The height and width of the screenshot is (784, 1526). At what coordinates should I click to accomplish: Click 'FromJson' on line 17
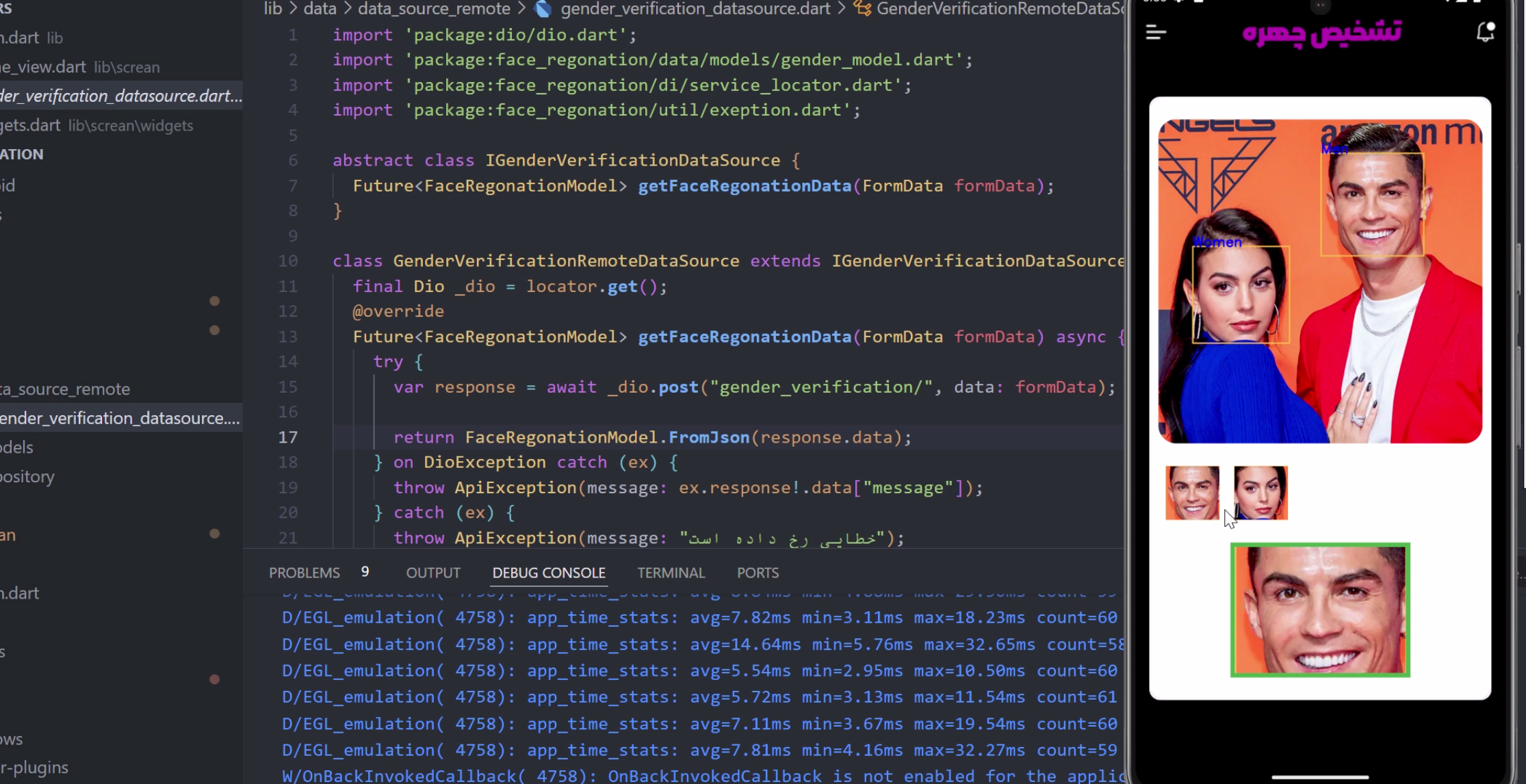point(709,437)
